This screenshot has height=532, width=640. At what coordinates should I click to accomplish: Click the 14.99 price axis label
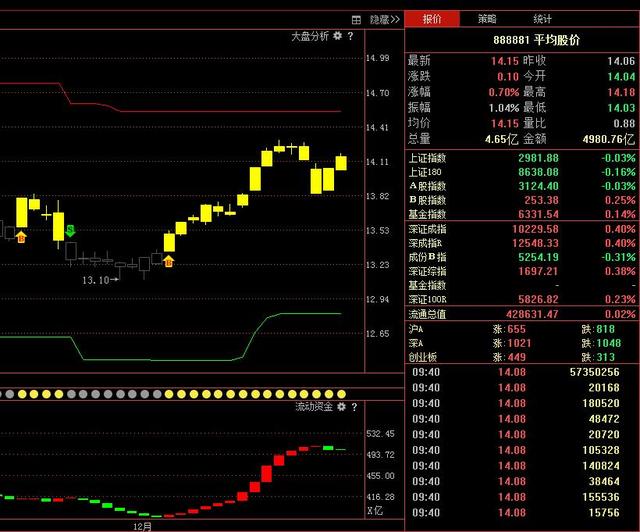(x=378, y=58)
